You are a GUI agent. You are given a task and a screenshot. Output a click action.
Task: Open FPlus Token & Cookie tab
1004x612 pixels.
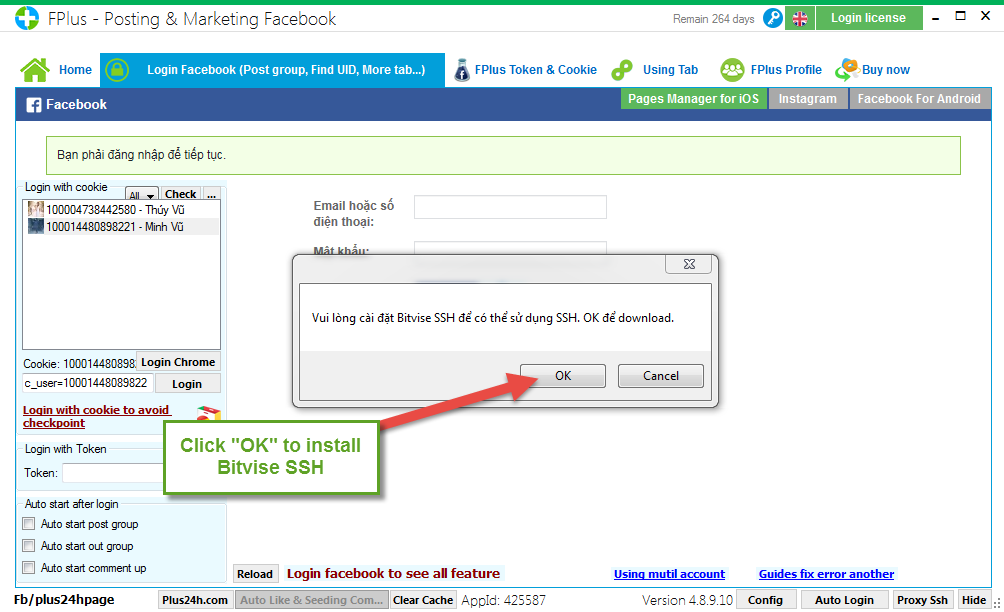(535, 70)
